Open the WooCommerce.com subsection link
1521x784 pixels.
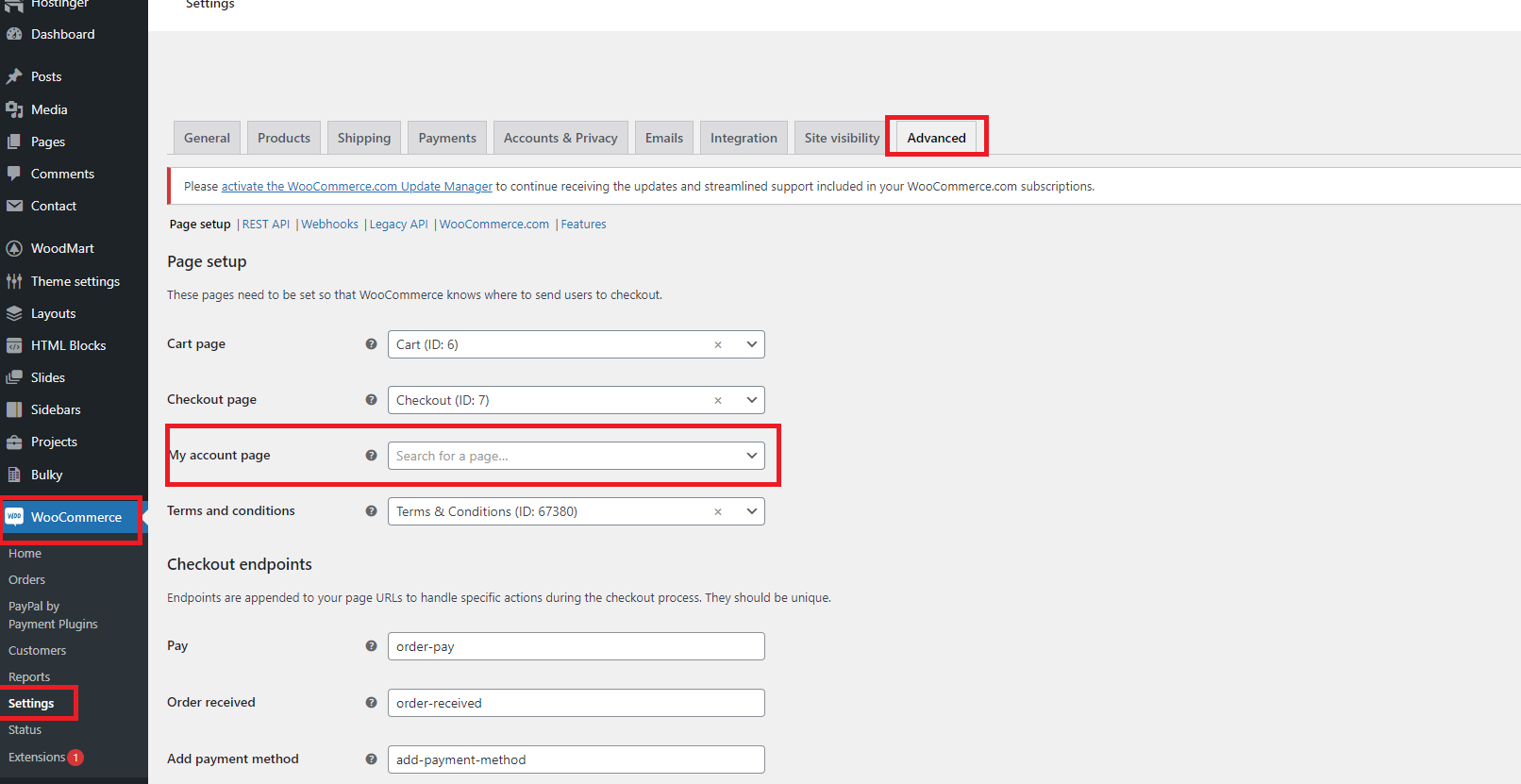click(x=494, y=225)
